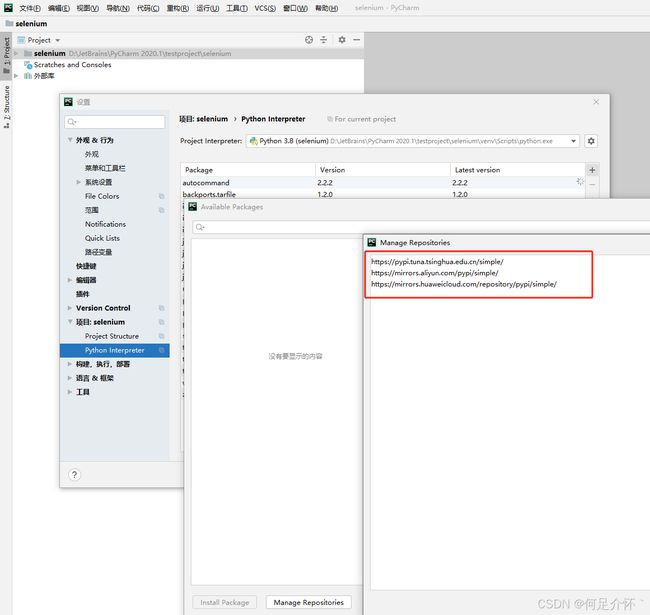Expand the 系统设置 settings node

[79, 182]
